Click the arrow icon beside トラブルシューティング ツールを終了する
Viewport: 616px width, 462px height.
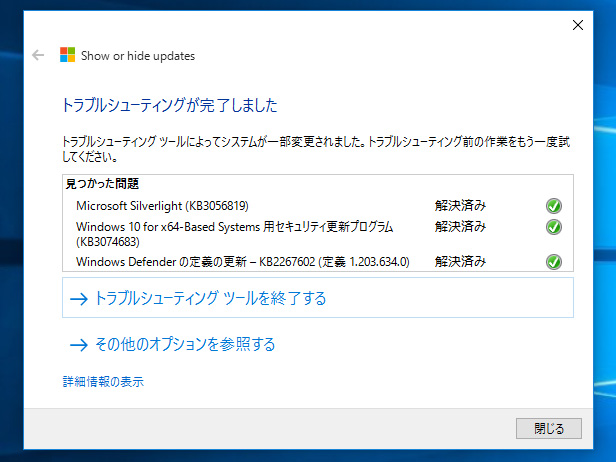point(78,298)
